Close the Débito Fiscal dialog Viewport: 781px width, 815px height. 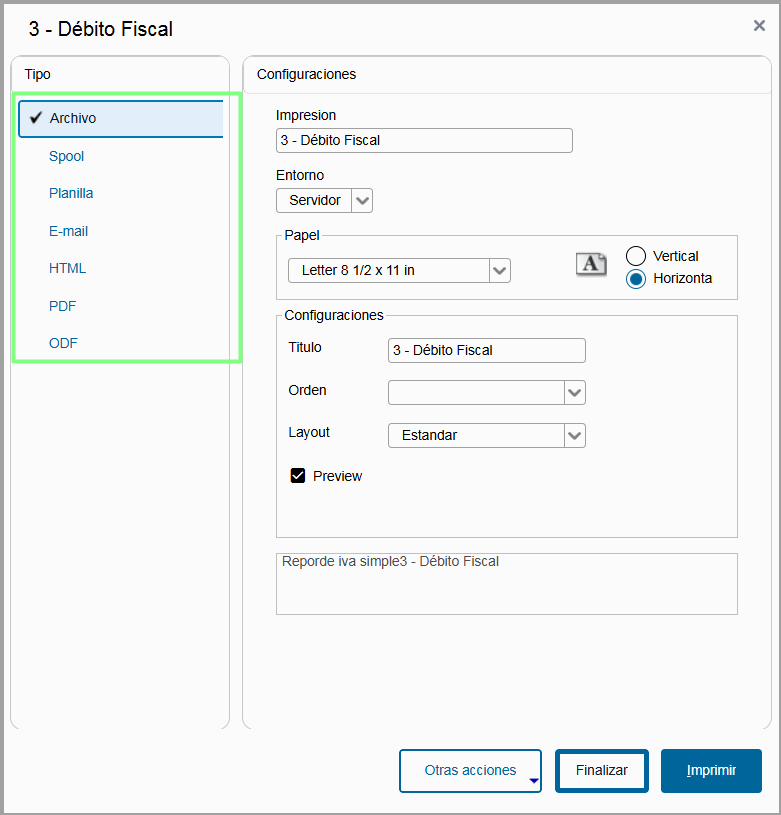(x=759, y=26)
